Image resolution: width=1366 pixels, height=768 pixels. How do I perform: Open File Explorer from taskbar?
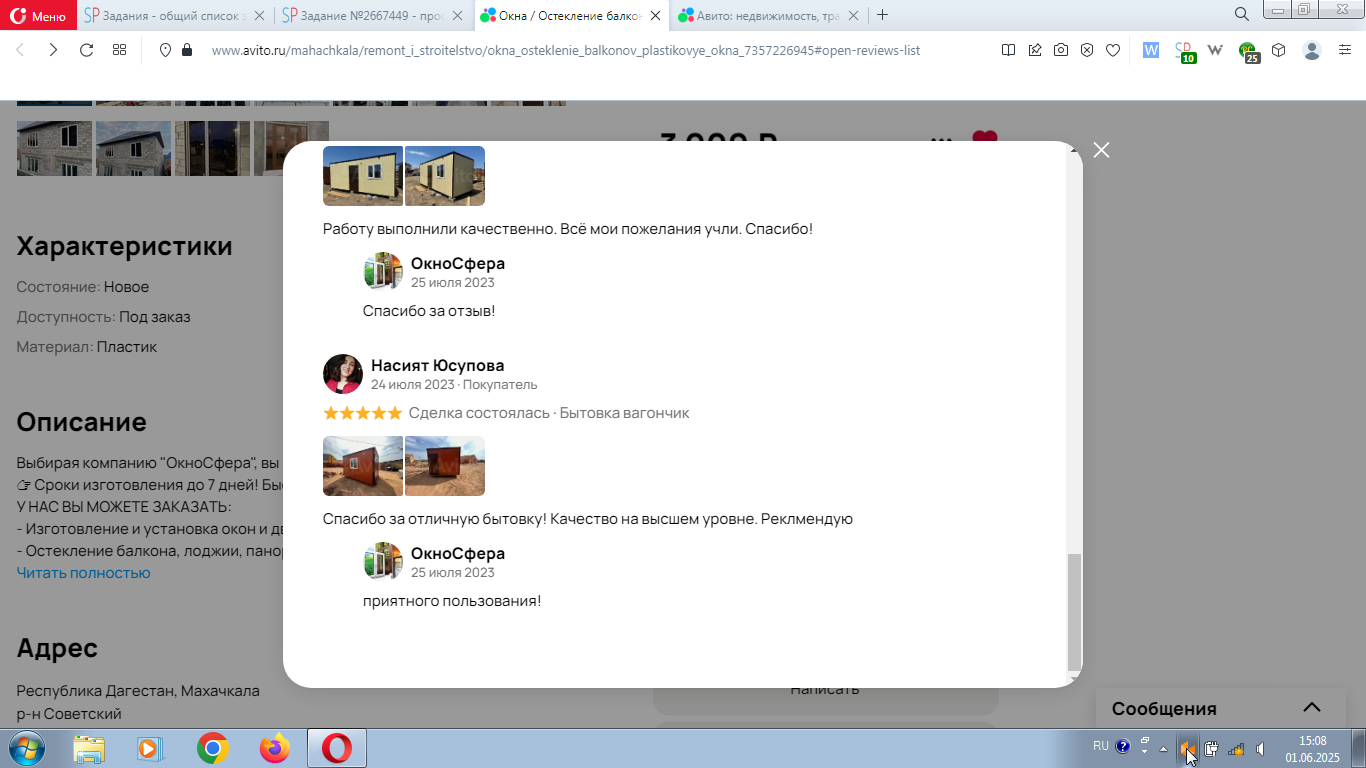89,748
